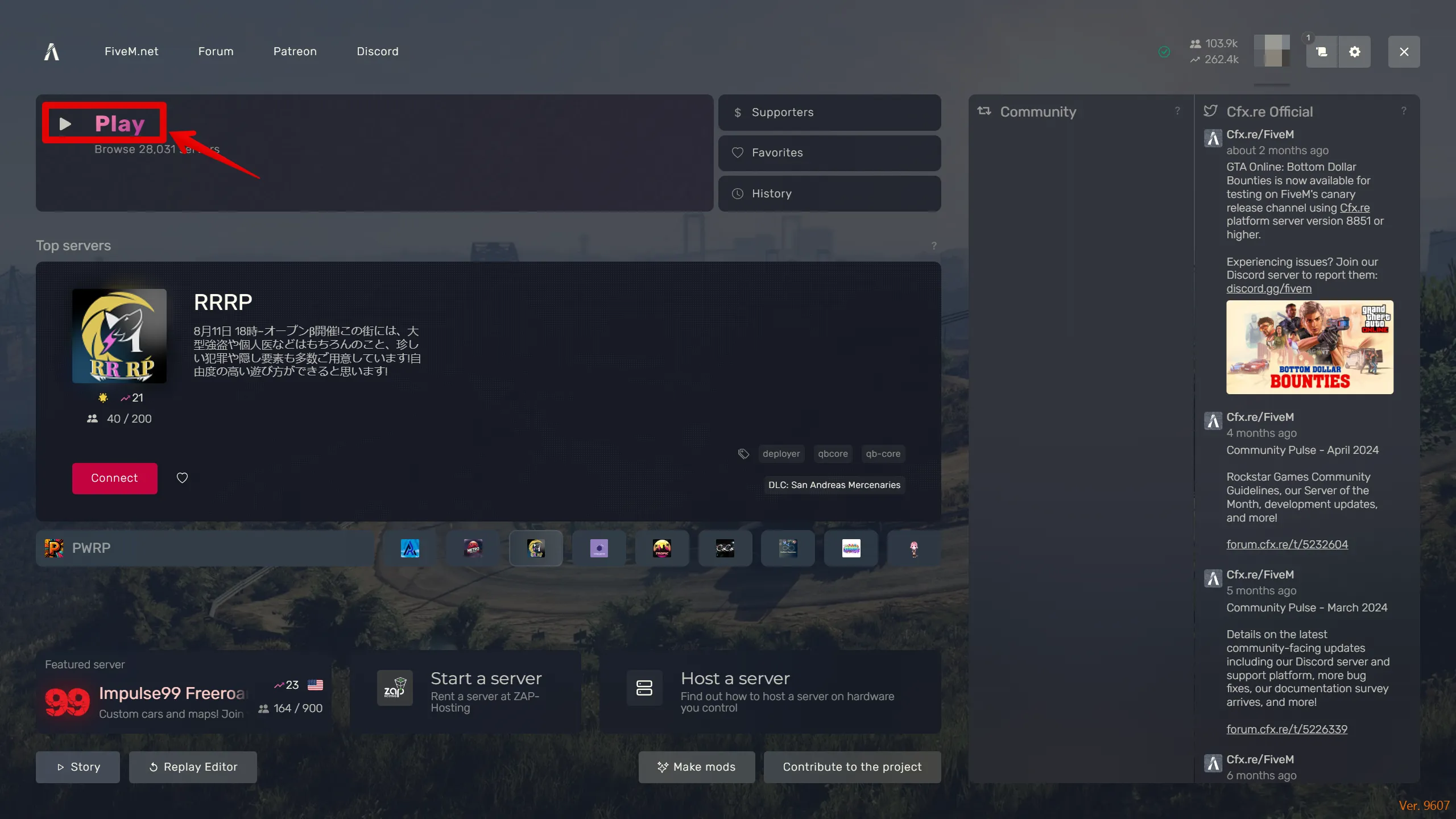Screen dimensions: 1456x819
Task: Open the Discord link
Action: [x=378, y=51]
